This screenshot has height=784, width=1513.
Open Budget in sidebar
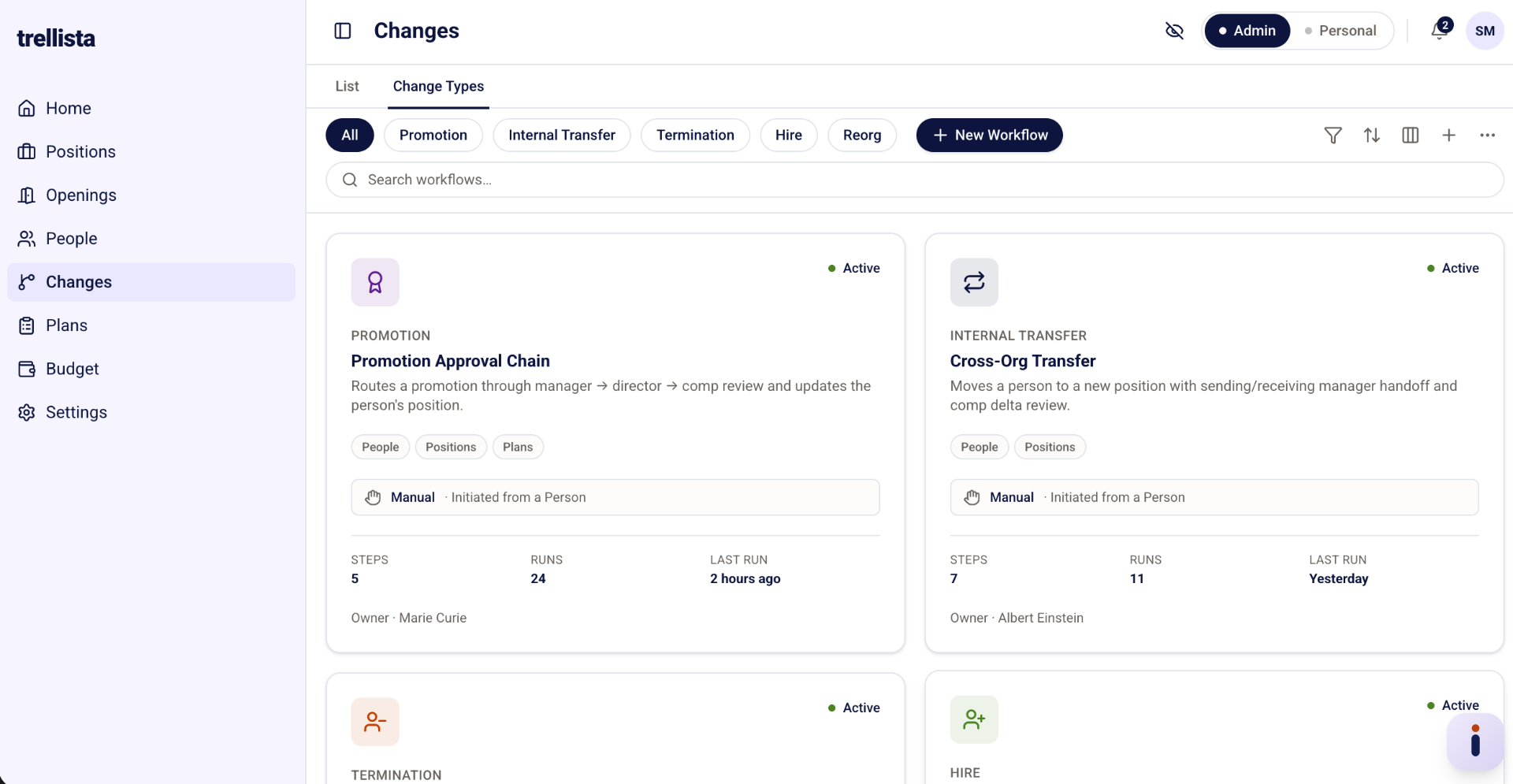click(151, 369)
